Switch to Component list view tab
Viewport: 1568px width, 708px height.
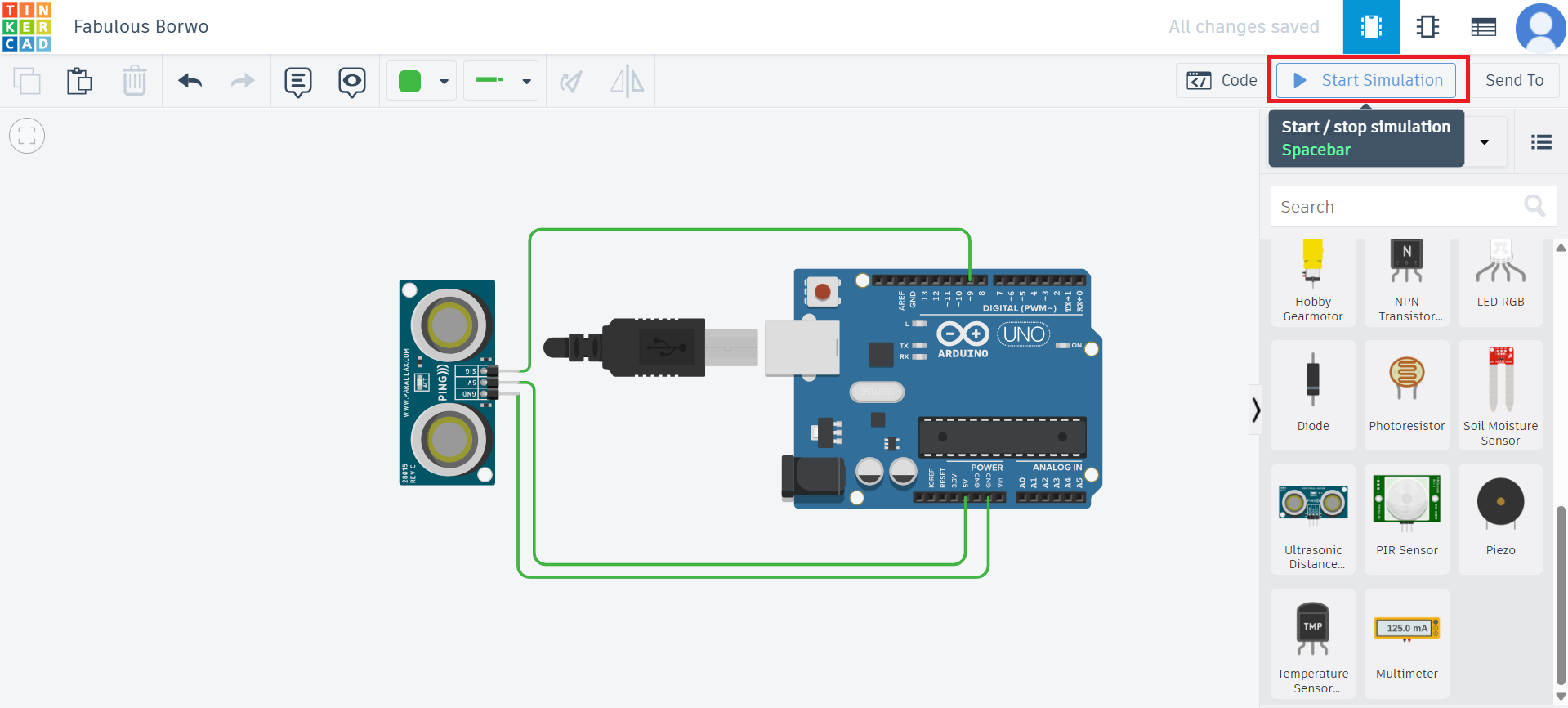pyautogui.click(x=1483, y=27)
